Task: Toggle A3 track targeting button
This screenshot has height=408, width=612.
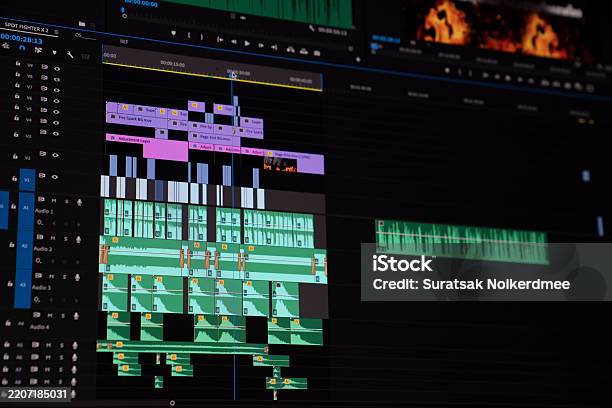Action: click(23, 287)
